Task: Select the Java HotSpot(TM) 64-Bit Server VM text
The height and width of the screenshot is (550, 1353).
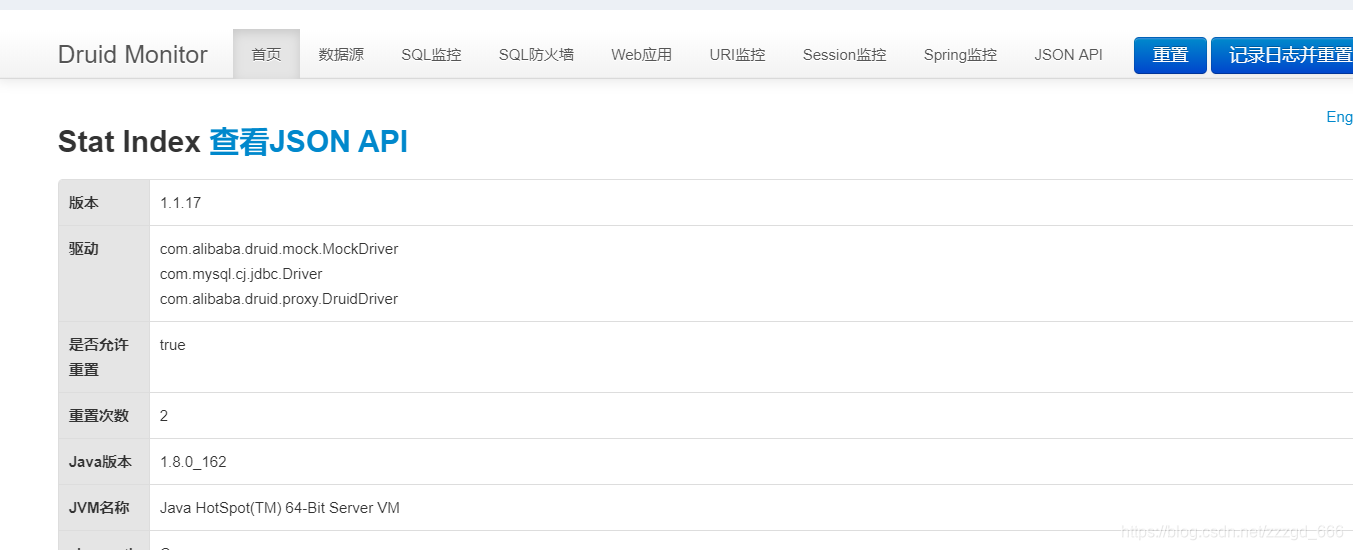Action: [x=280, y=508]
